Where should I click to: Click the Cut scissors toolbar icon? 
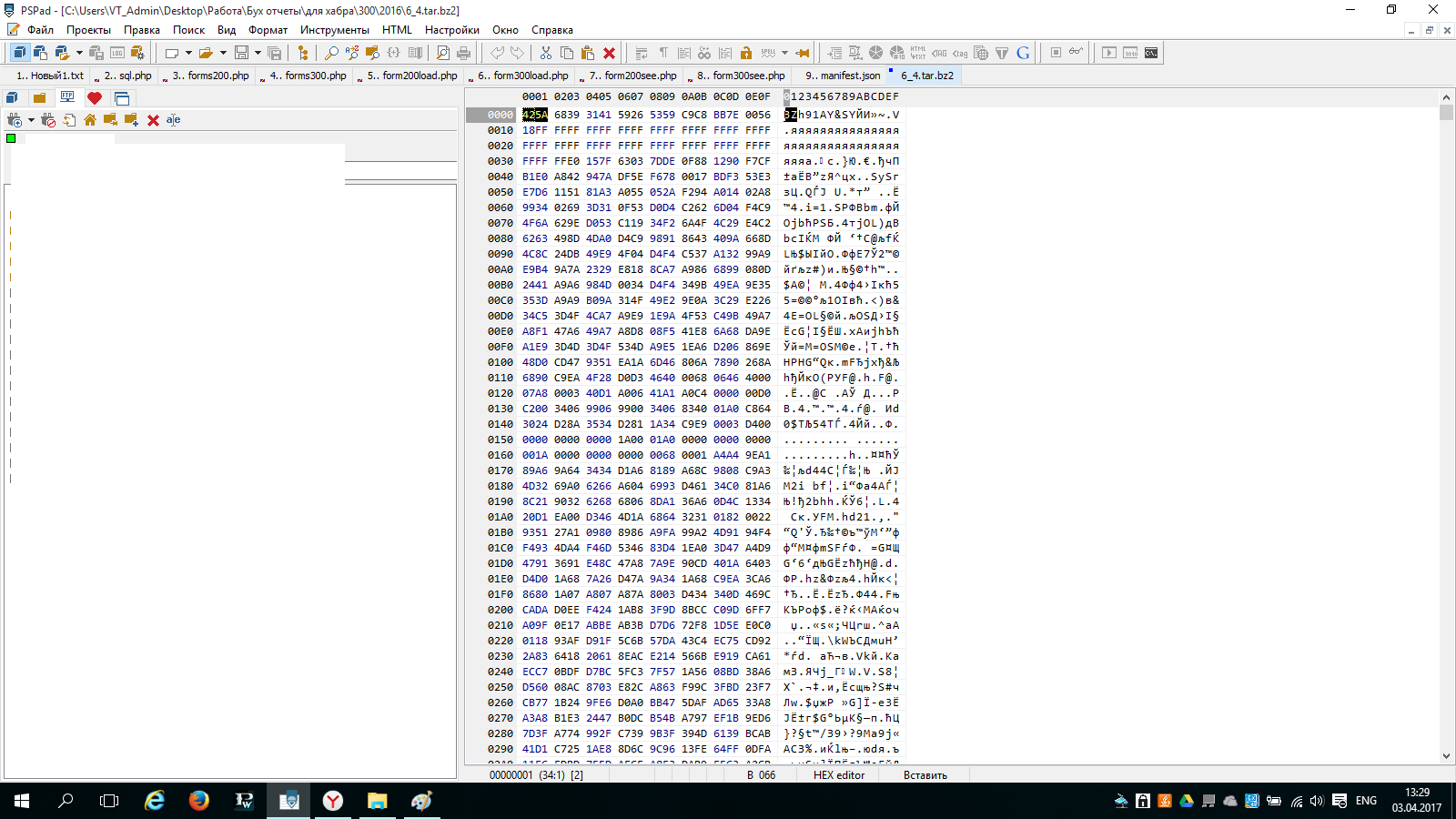[x=546, y=53]
